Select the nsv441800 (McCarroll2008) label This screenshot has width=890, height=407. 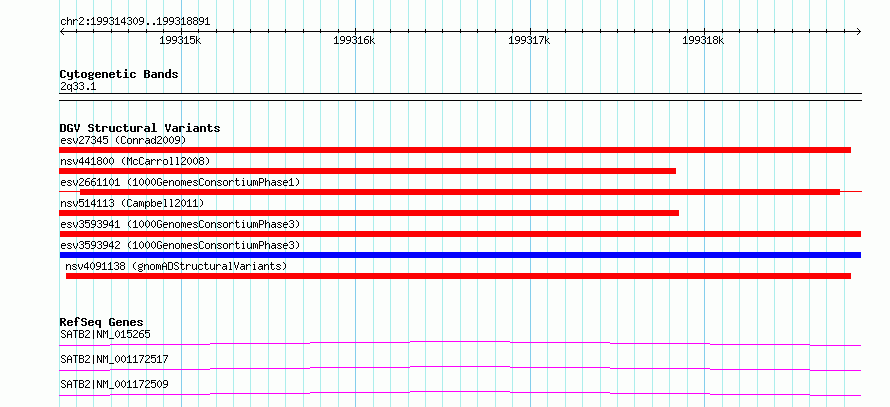pos(135,161)
